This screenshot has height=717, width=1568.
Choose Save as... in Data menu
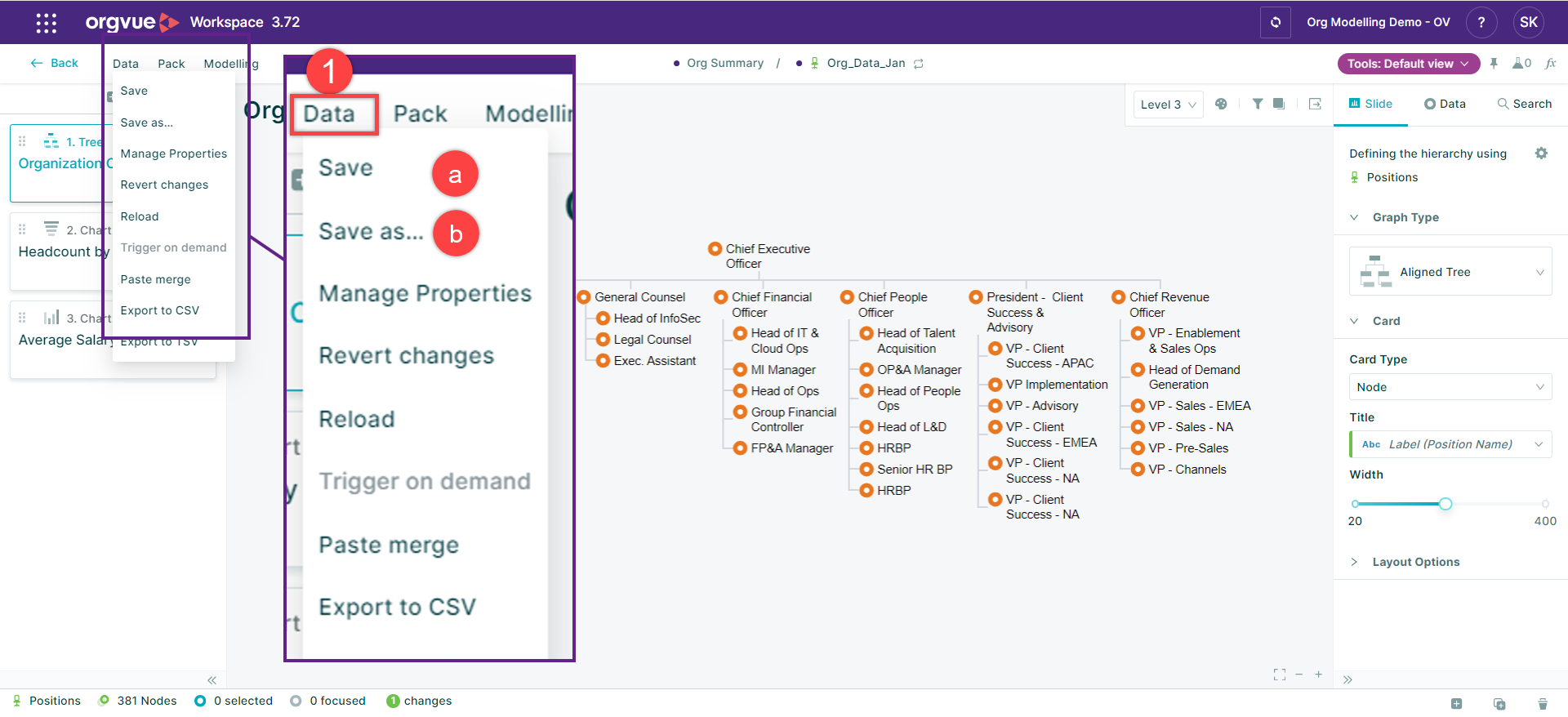147,122
